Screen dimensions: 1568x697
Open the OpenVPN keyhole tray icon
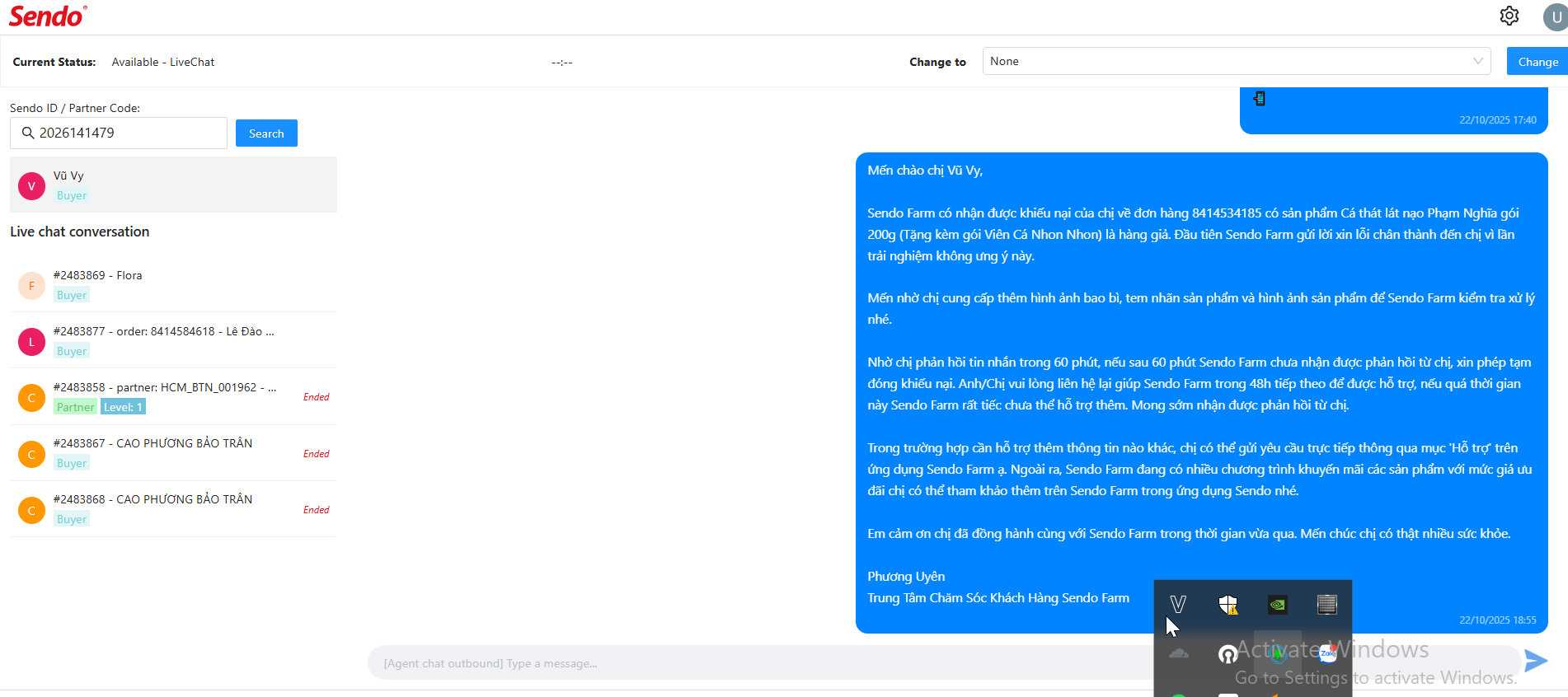(x=1228, y=654)
